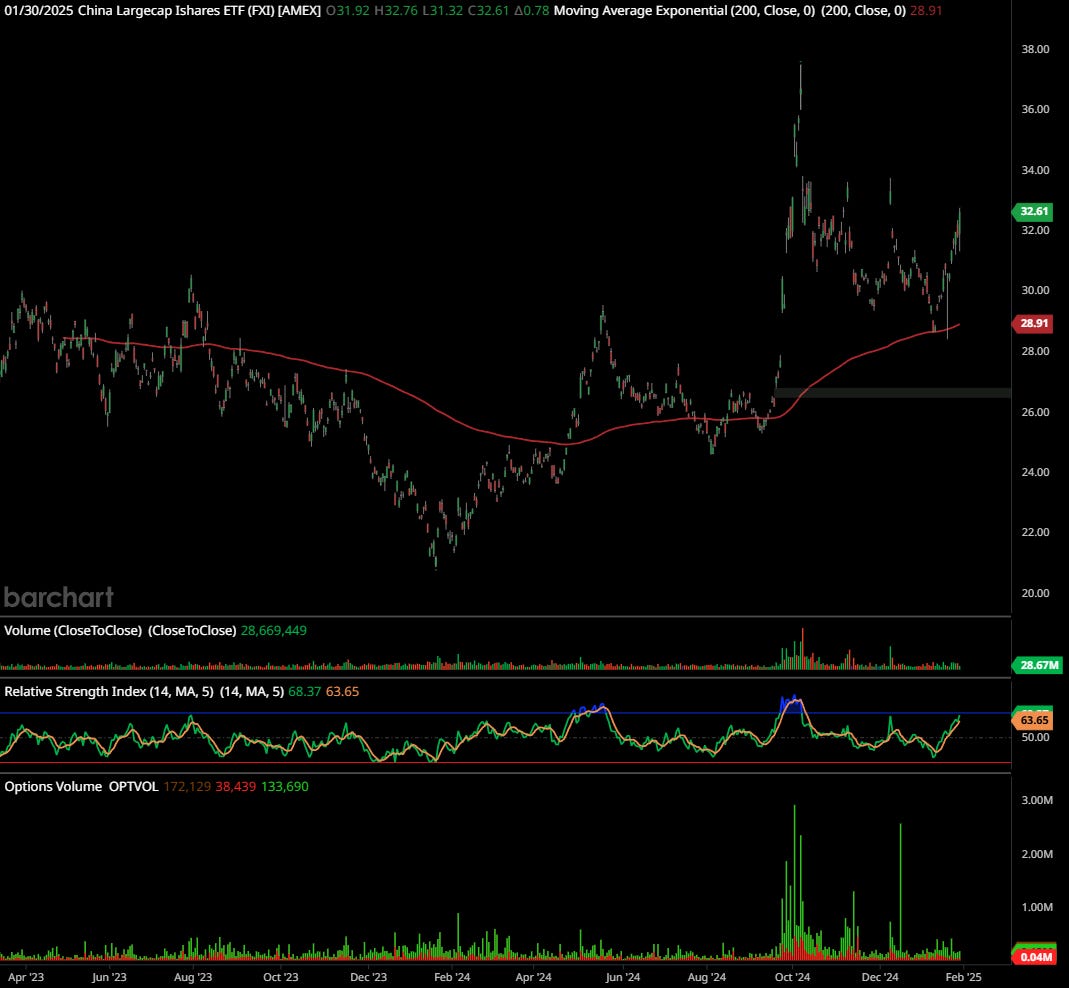Click the Options Volume OPTVOL label
Screen dimensions: 1069x988
[x=81, y=786]
